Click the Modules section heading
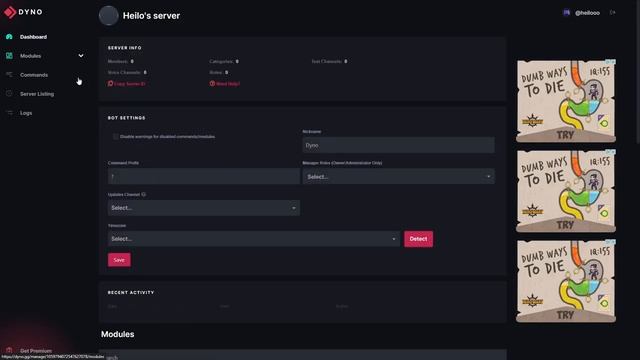Image resolution: width=640 pixels, height=360 pixels. click(x=118, y=334)
